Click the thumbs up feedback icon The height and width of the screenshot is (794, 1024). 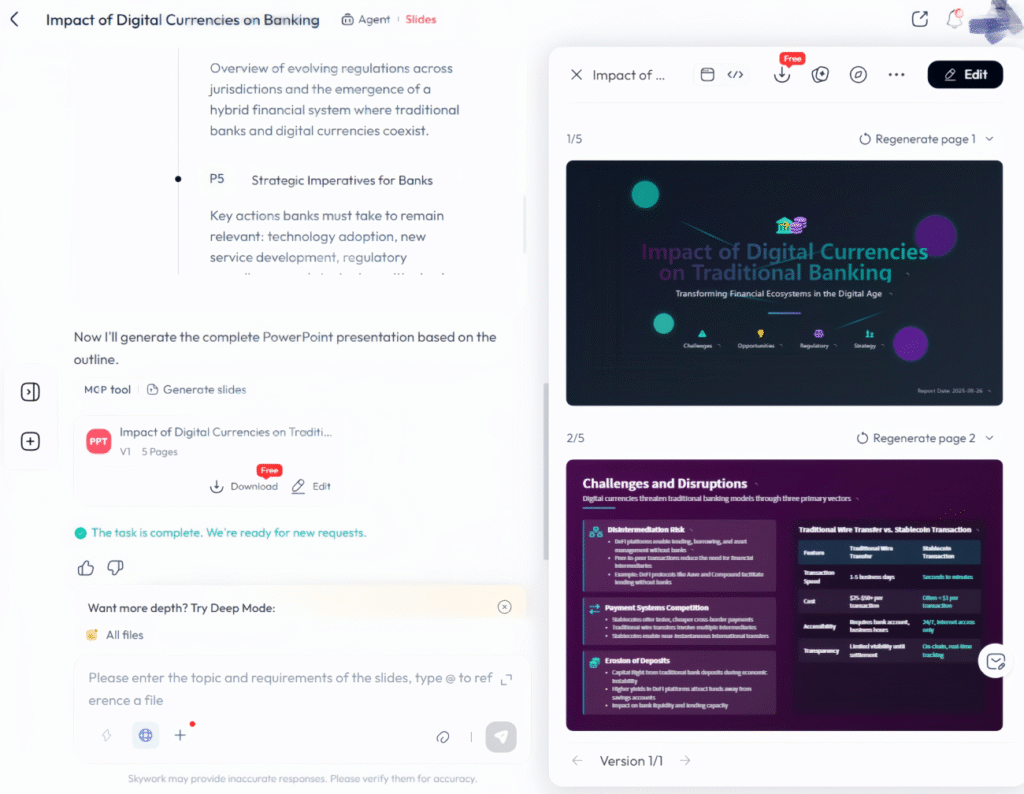(86, 568)
